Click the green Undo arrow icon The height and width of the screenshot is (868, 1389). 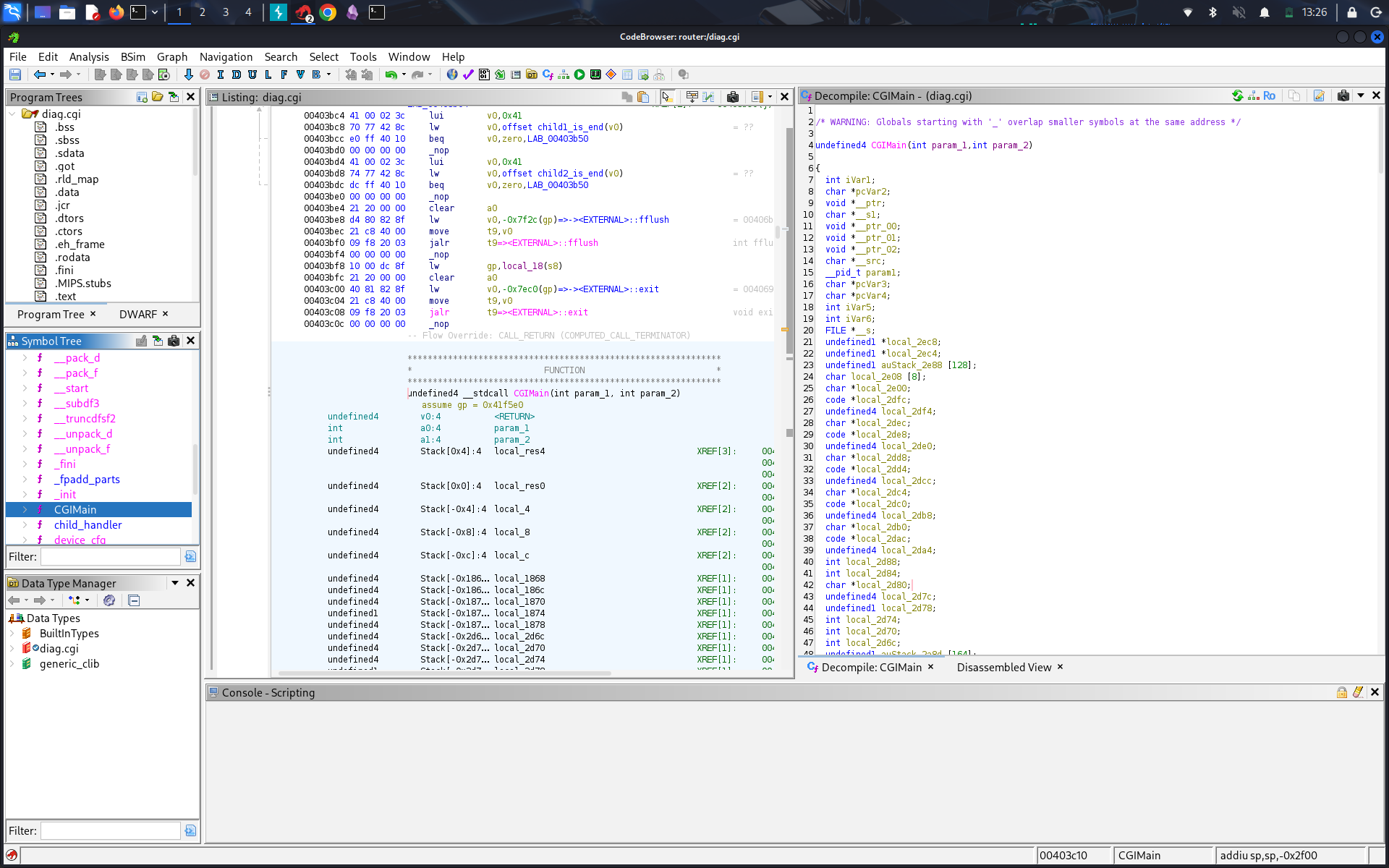coord(391,75)
